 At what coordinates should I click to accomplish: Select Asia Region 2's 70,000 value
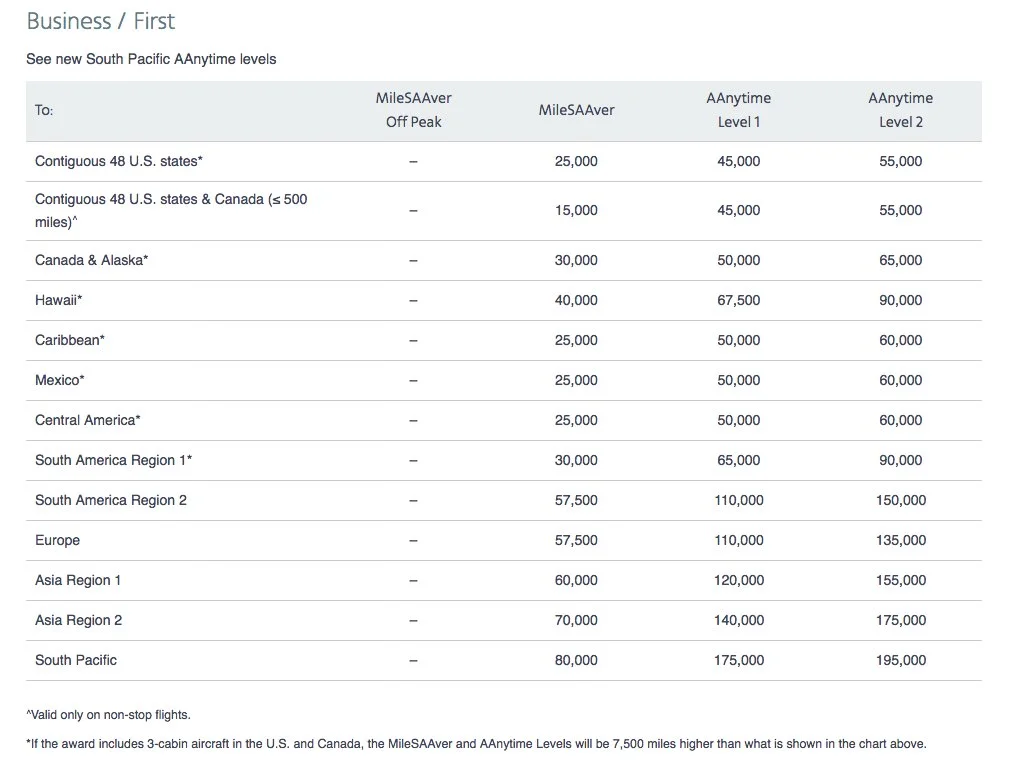[x=576, y=620]
